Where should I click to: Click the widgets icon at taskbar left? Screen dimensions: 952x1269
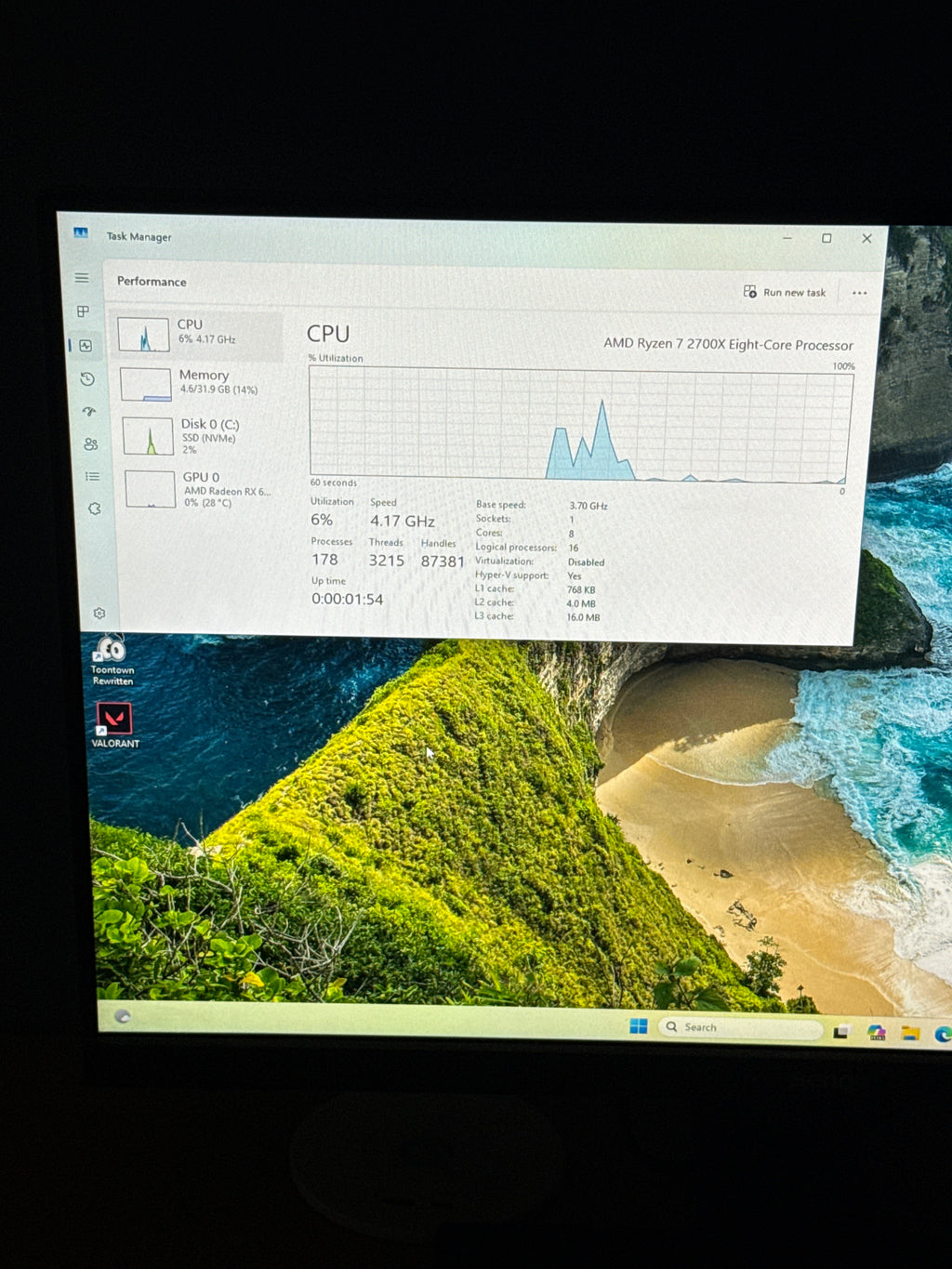(122, 1016)
